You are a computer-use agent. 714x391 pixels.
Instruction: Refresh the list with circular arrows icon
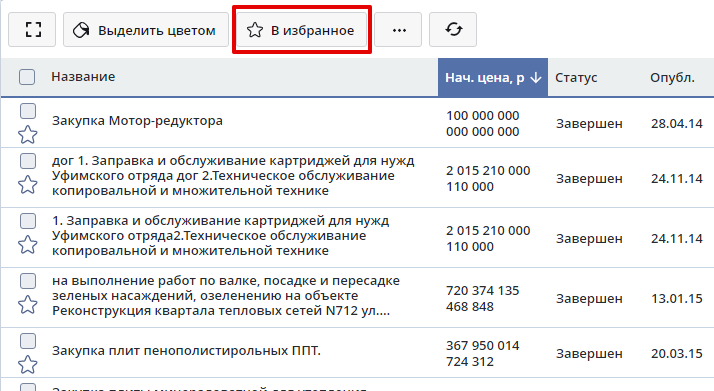pyautogui.click(x=453, y=30)
